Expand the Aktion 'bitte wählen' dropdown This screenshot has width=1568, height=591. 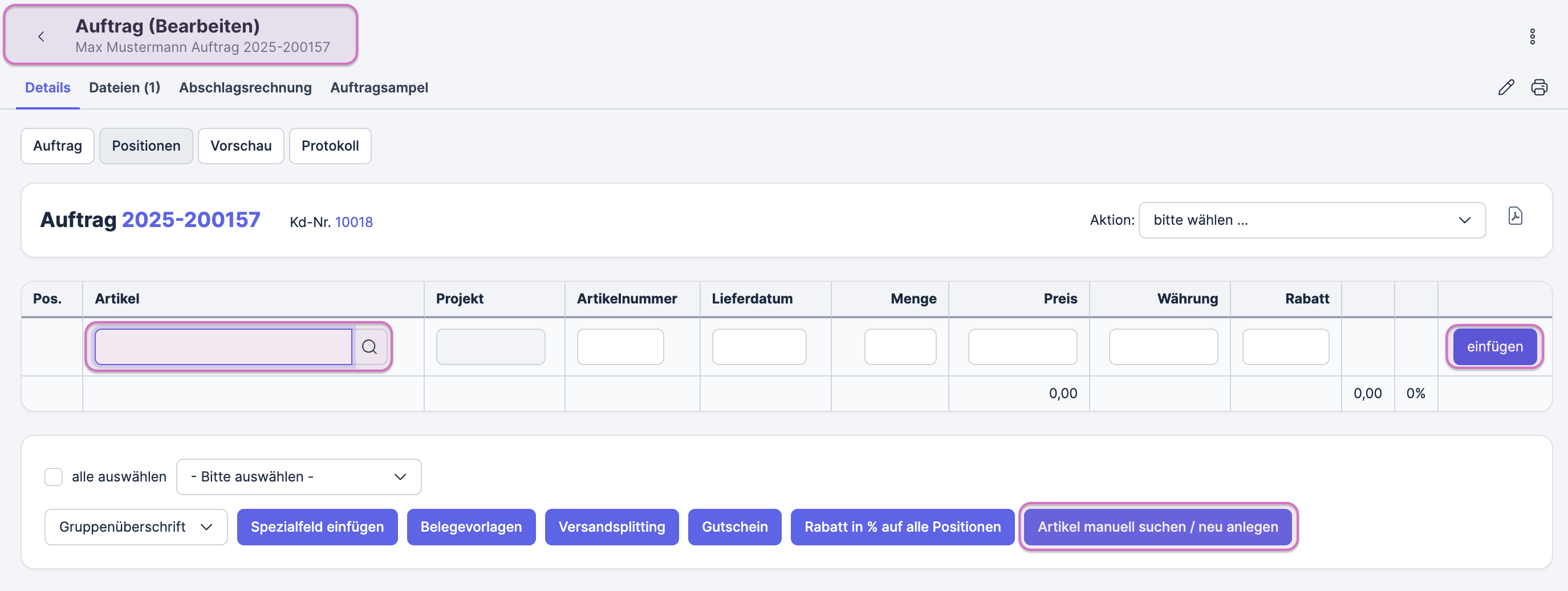1311,220
